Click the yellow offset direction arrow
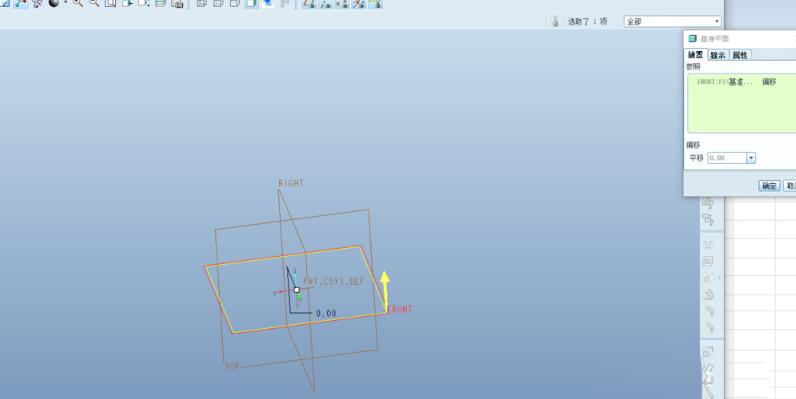This screenshot has height=399, width=796. 385,290
